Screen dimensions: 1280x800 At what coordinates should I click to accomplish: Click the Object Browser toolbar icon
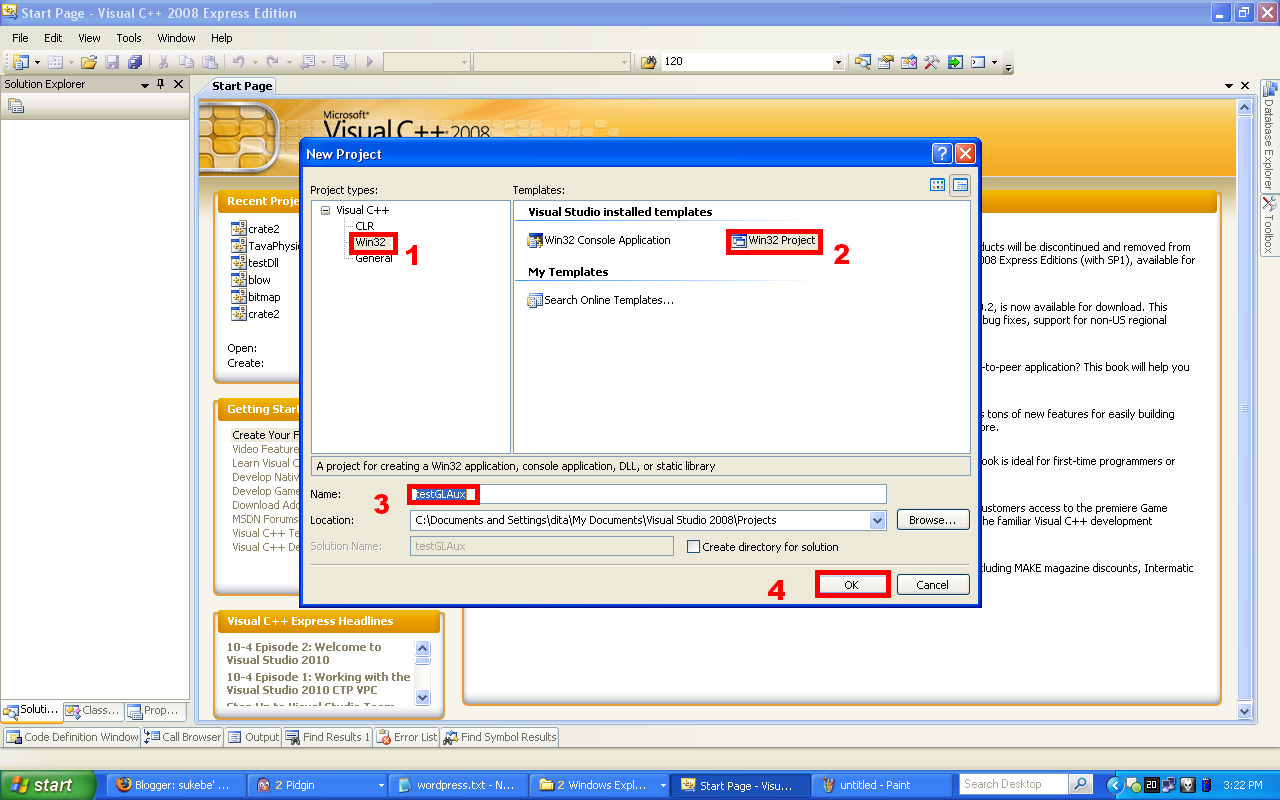[x=909, y=62]
